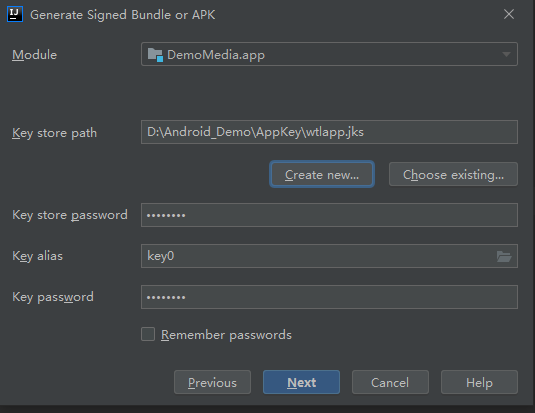Cancel the signing dialog

pyautogui.click(x=390, y=382)
